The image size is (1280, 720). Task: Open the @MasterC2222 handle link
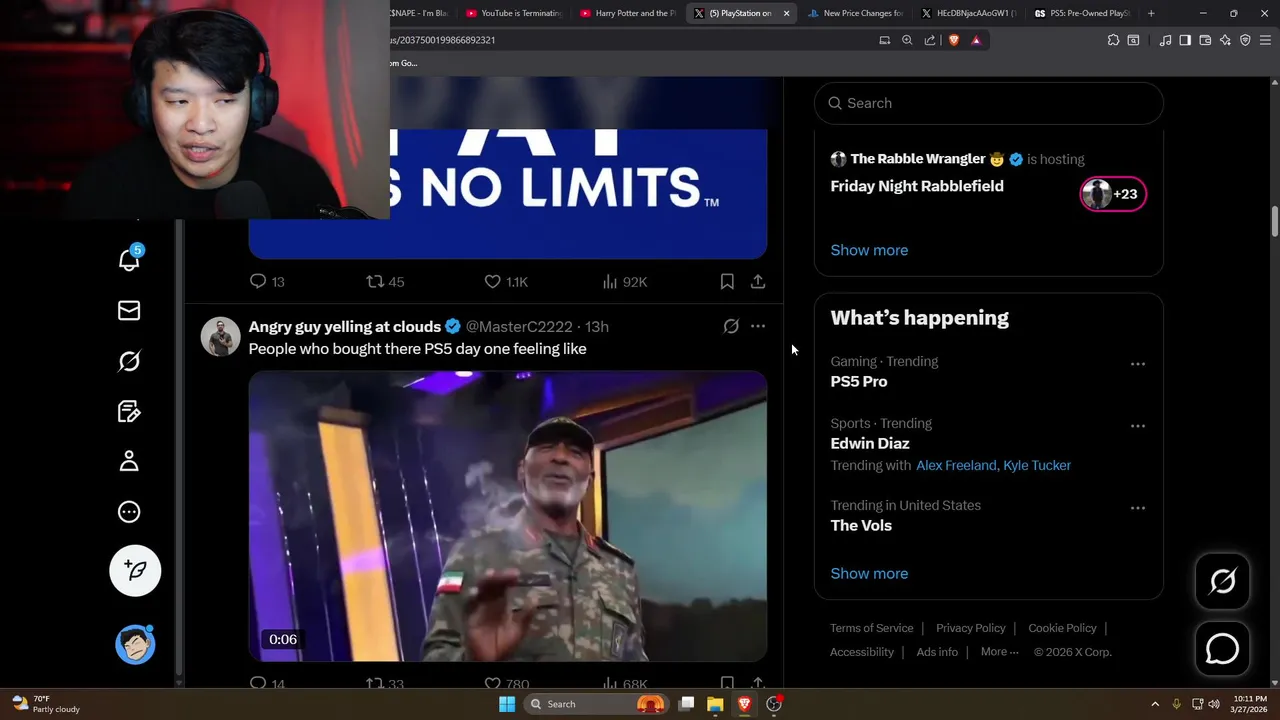(519, 327)
